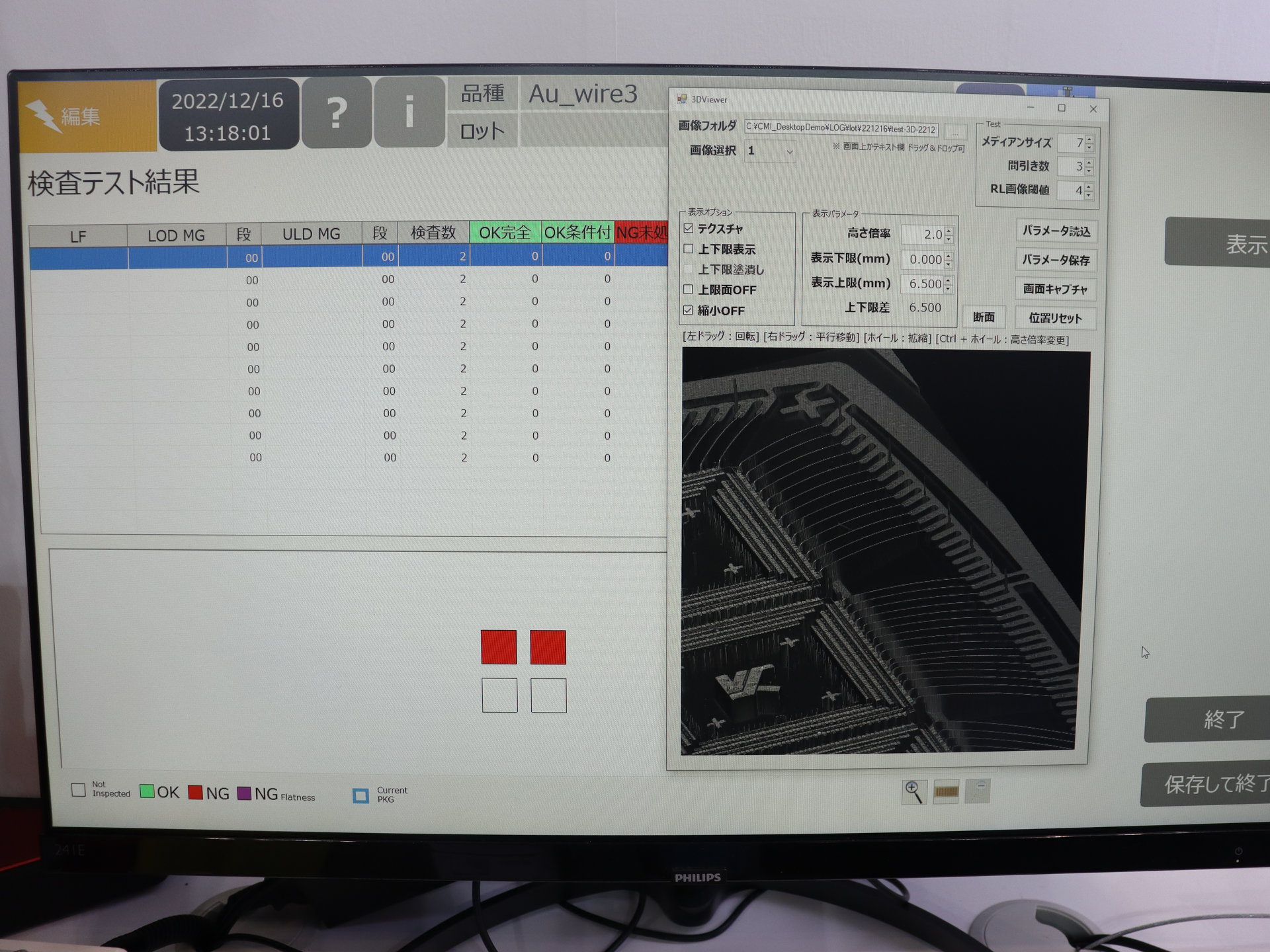Click the パラメータ読込 button
This screenshot has height=952, width=1270.
coord(1056,231)
